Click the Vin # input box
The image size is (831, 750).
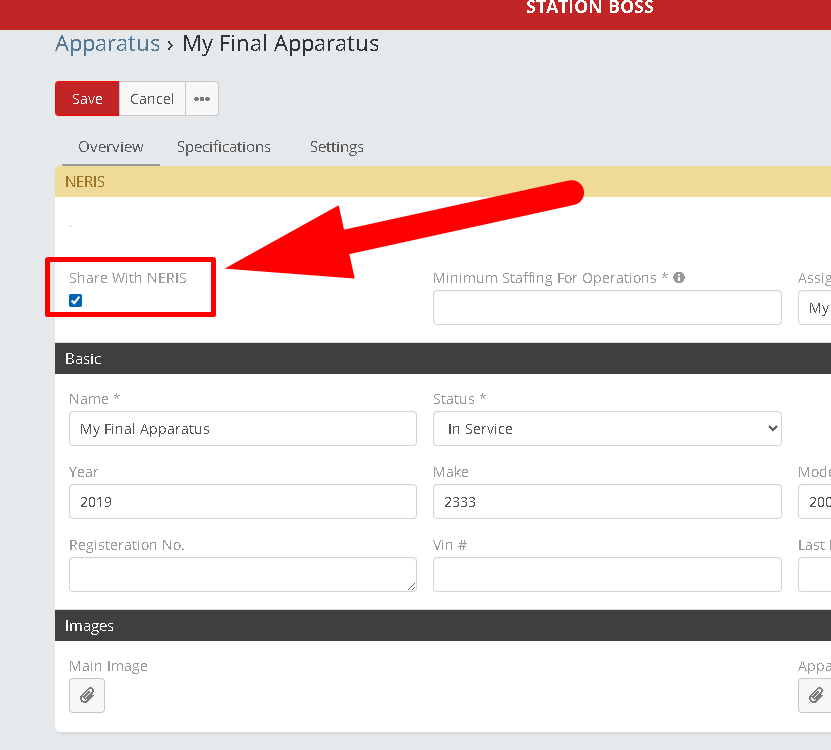(607, 574)
